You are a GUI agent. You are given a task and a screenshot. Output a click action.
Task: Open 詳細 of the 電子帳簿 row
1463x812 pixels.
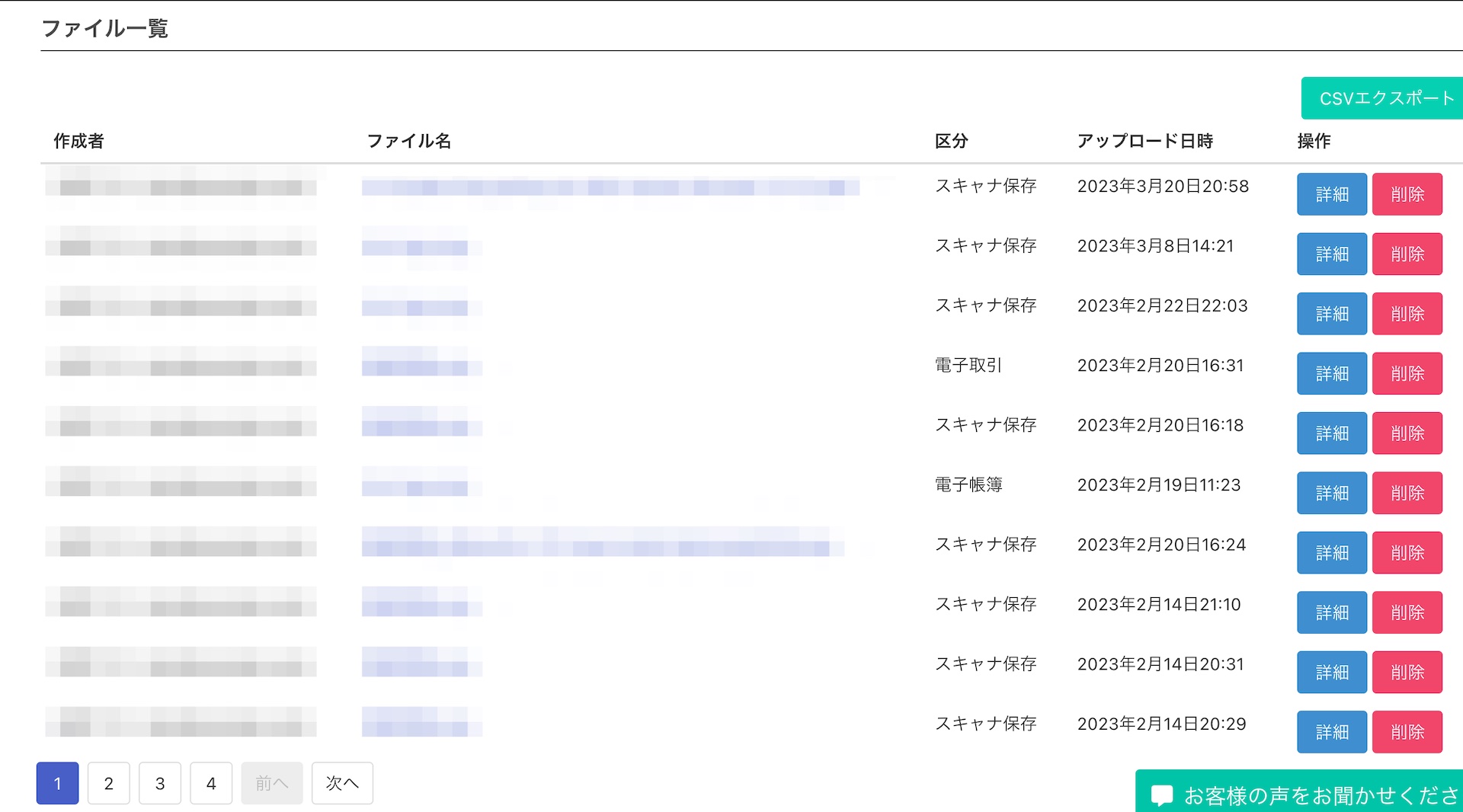click(1332, 493)
